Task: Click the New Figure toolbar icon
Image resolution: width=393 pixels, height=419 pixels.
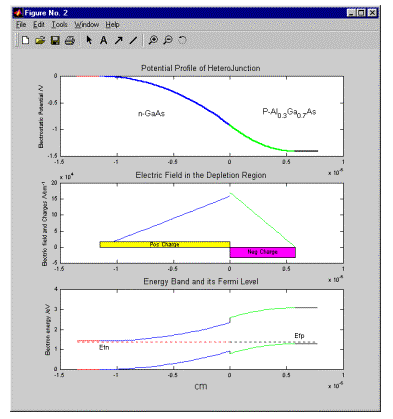Action: click(25, 40)
